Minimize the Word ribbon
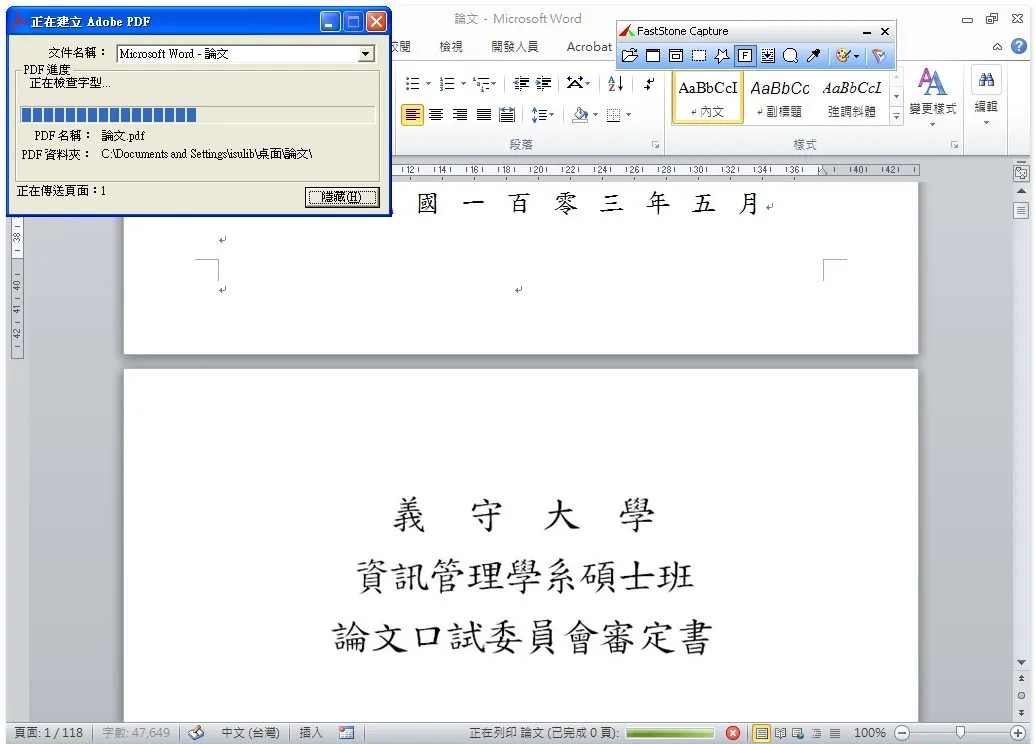Screen dimensions: 1036x744 coord(998,46)
